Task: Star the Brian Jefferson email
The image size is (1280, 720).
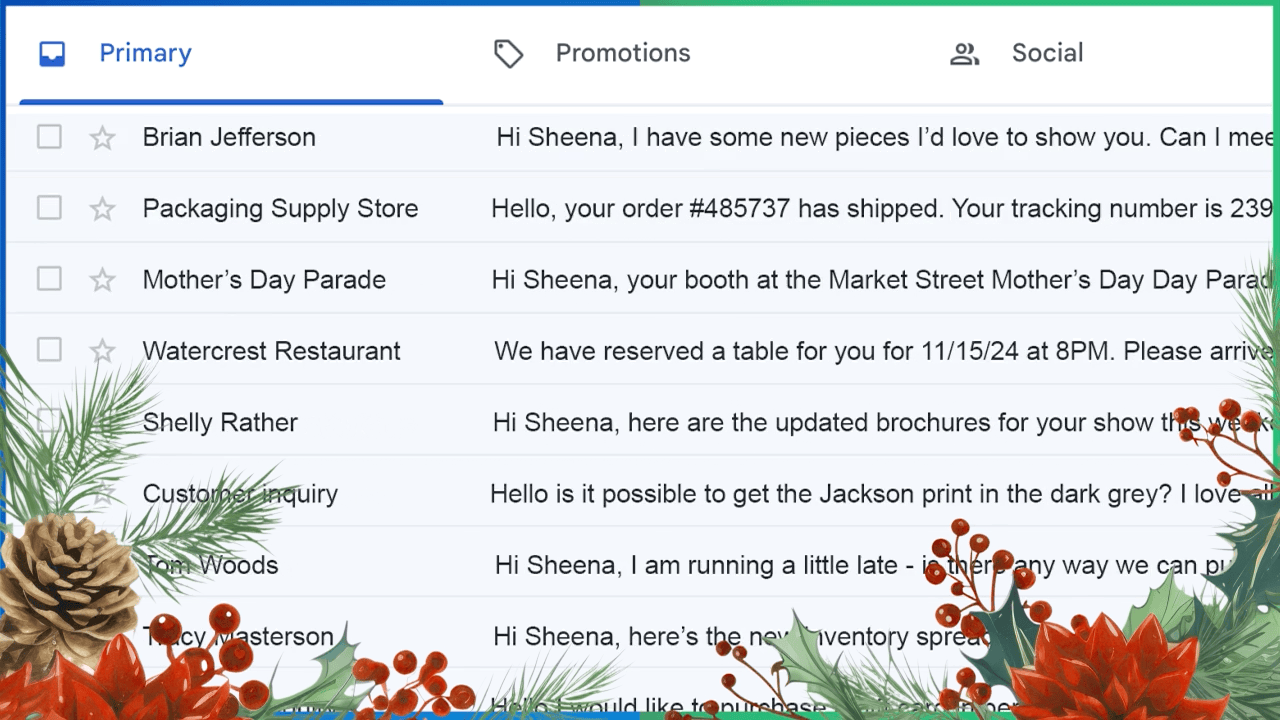Action: point(103,138)
